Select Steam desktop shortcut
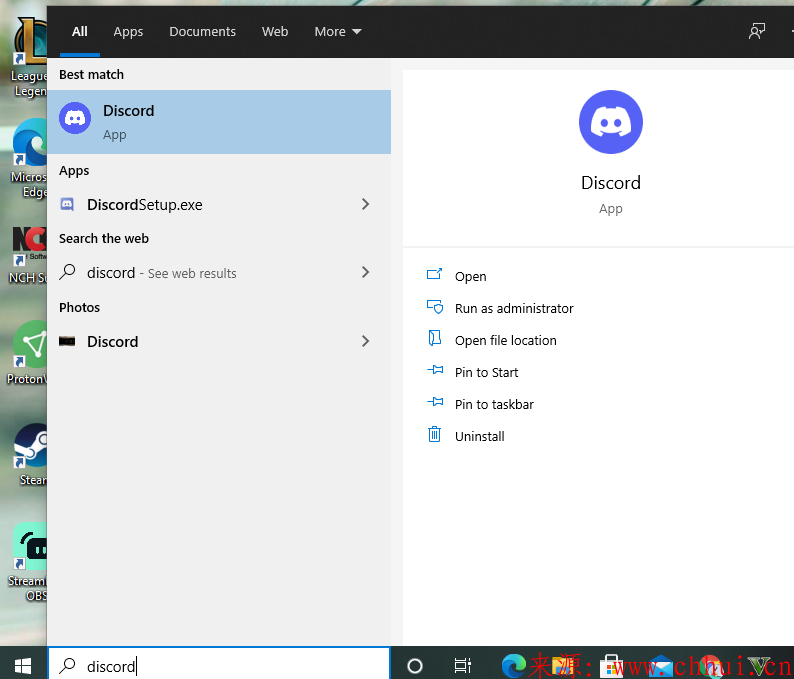The image size is (794, 679). [x=30, y=455]
